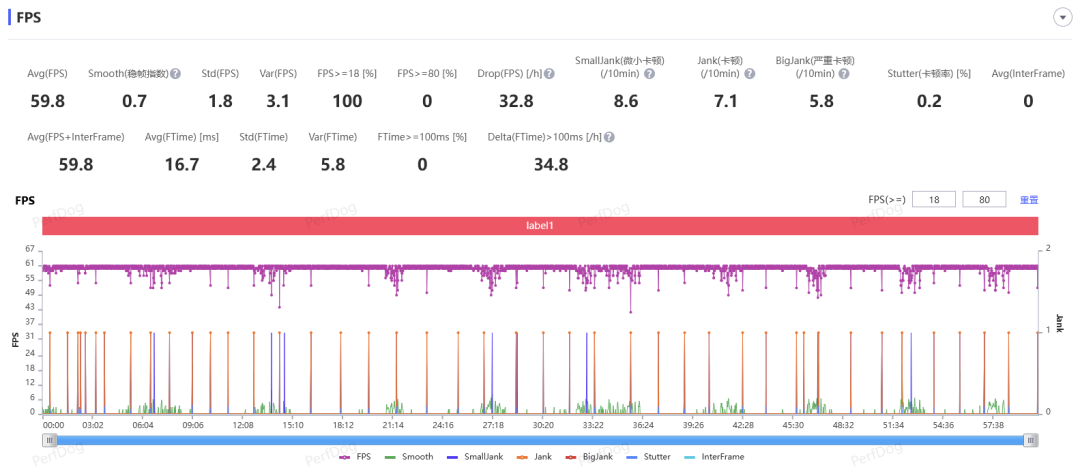1080x467 pixels.
Task: Click help icon beside BigJank (/10min)
Action: [x=843, y=74]
